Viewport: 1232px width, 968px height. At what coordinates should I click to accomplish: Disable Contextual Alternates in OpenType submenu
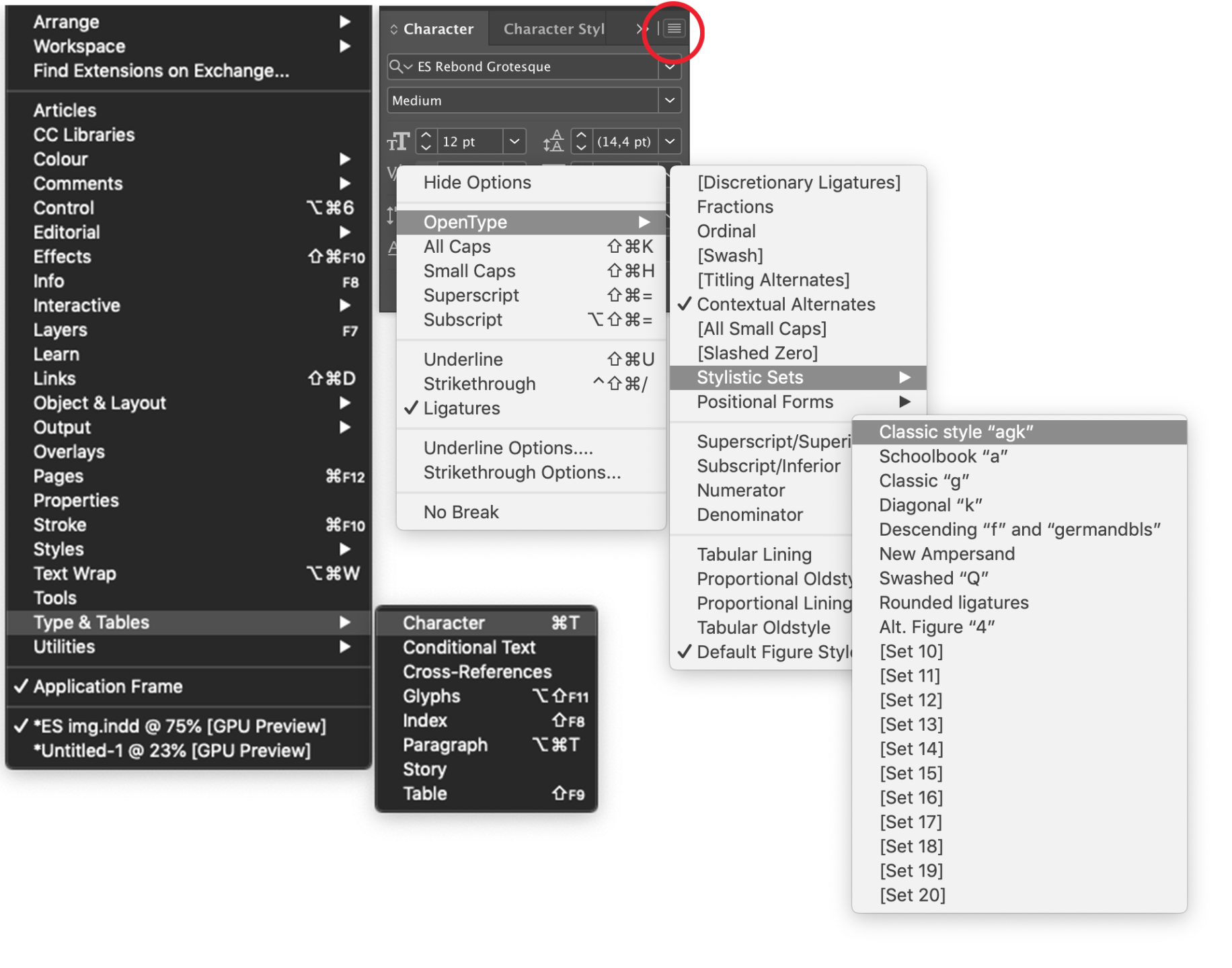coord(785,305)
